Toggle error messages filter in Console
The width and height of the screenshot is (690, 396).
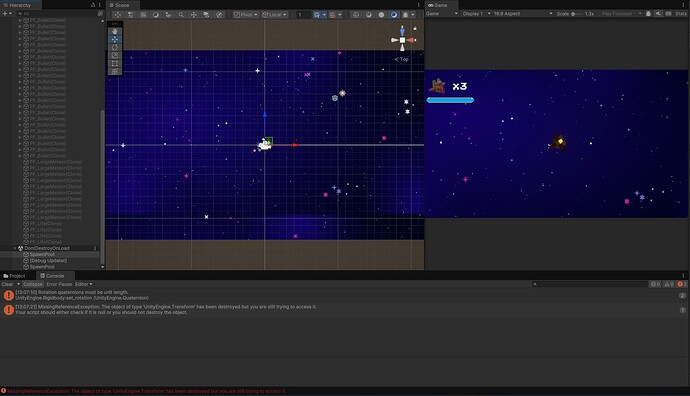coord(682,284)
